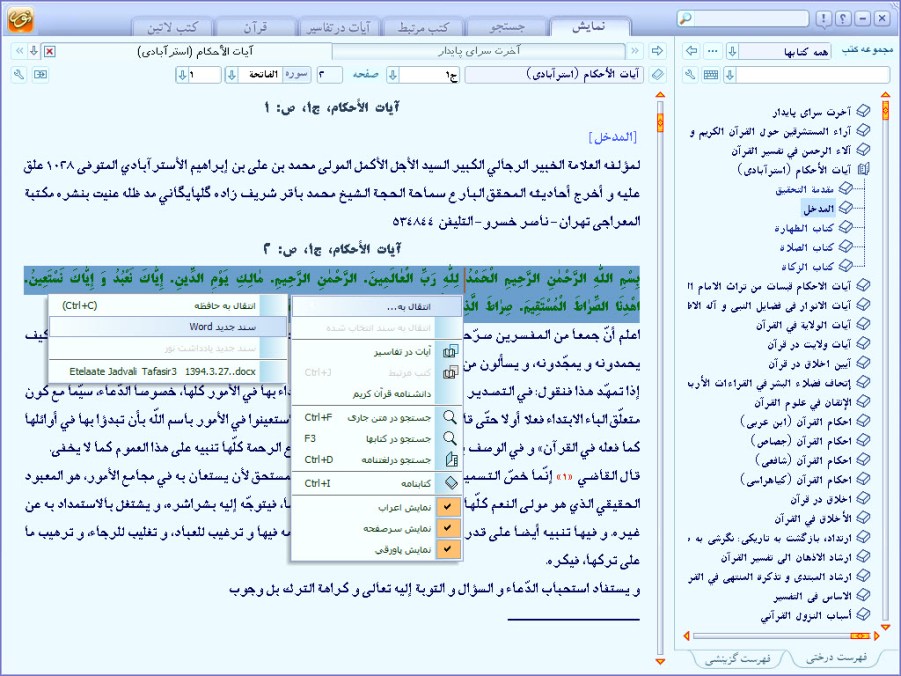This screenshot has width=901, height=676.
Task: Open the wrench settings icon in book list panel
Action: (690, 75)
